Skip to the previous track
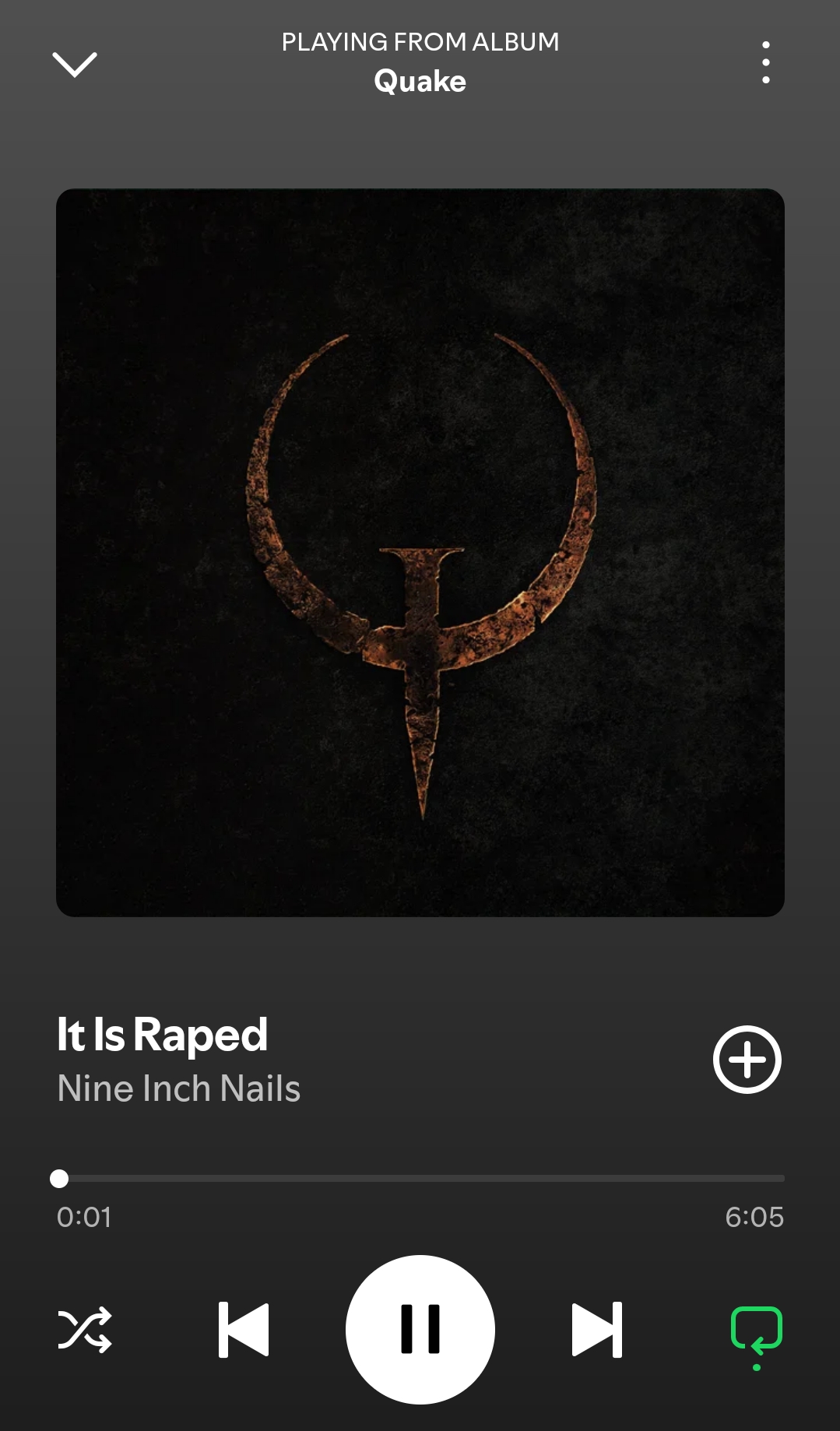The image size is (840, 1431). click(x=244, y=1330)
